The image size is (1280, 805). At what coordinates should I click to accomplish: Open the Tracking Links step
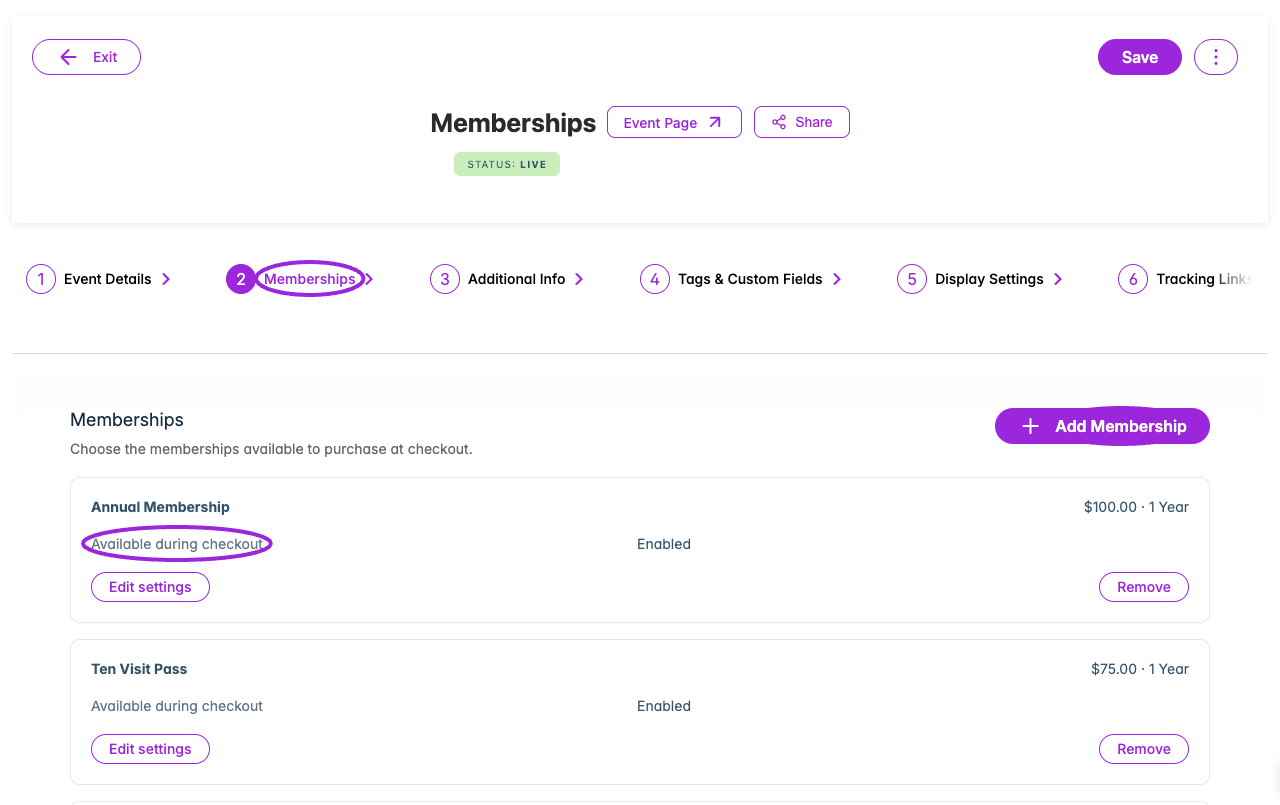click(x=1204, y=279)
